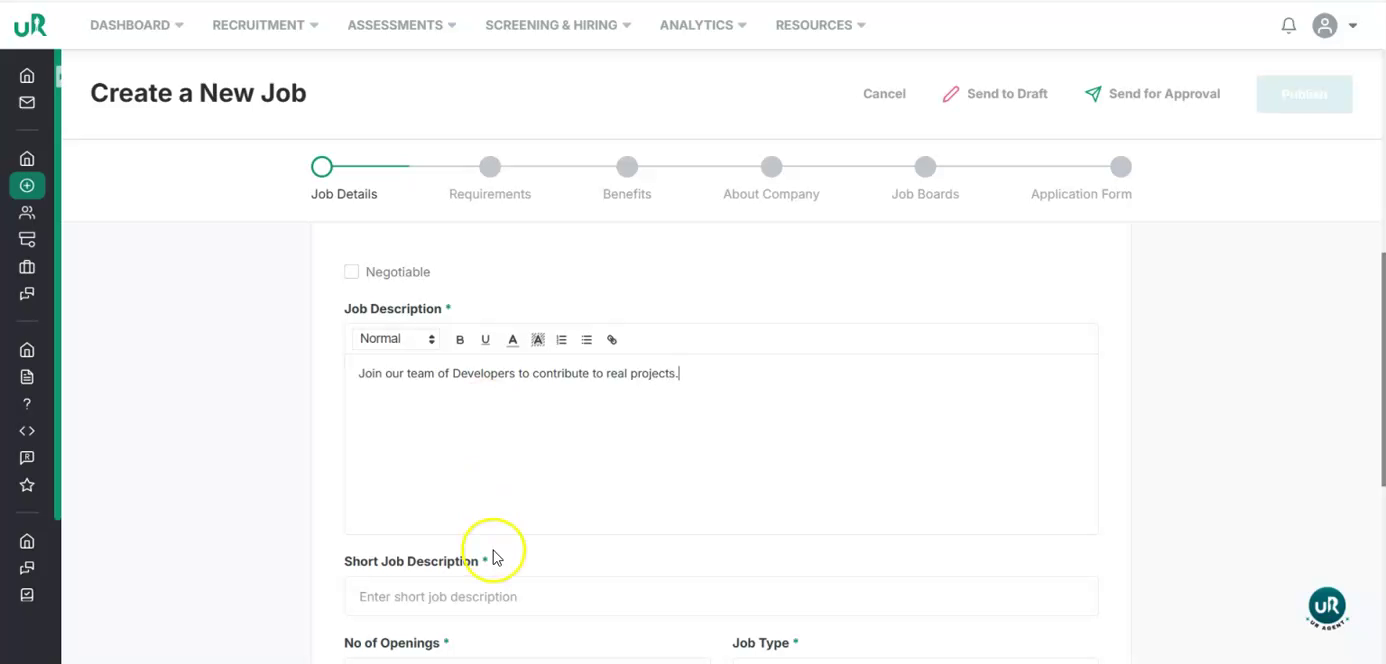Open the UR Agent chat bubble
This screenshot has height=664, width=1386.
point(1327,607)
